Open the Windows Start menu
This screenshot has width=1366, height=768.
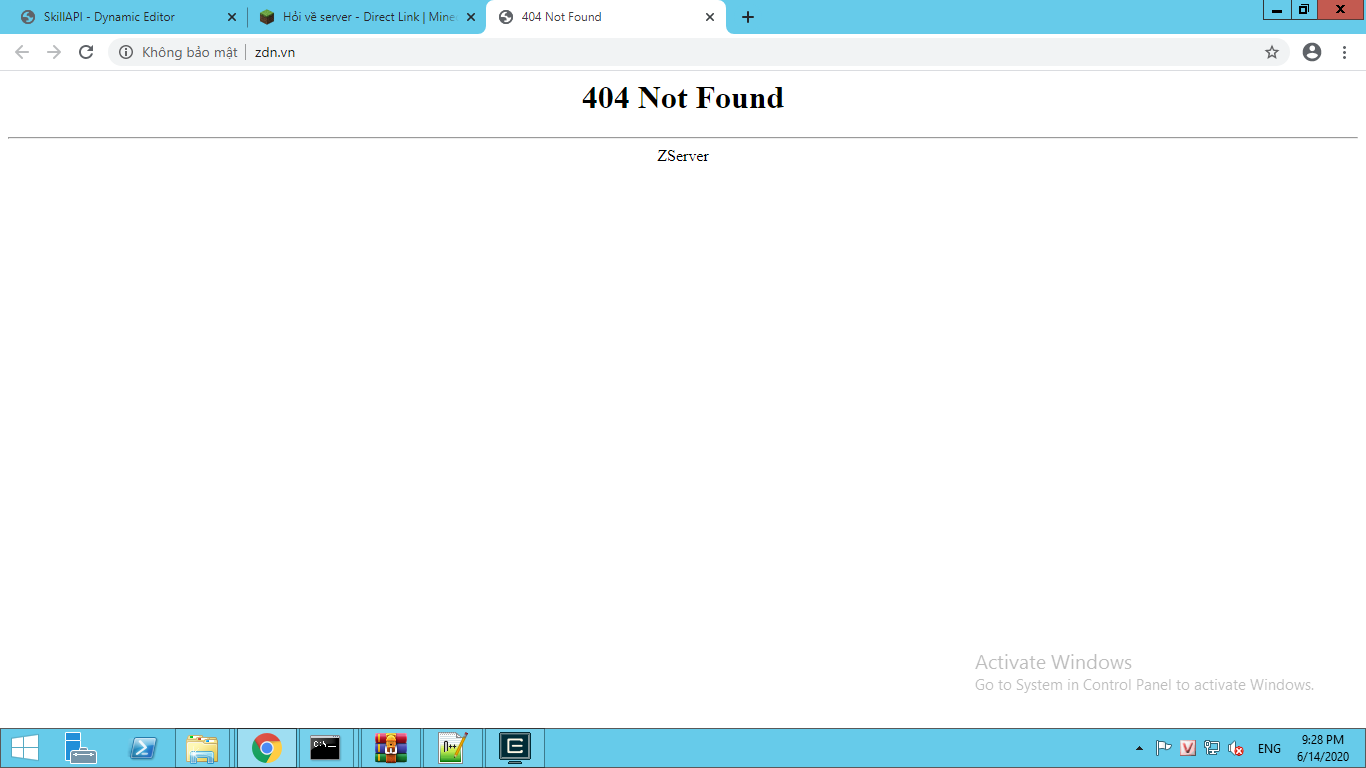25,748
